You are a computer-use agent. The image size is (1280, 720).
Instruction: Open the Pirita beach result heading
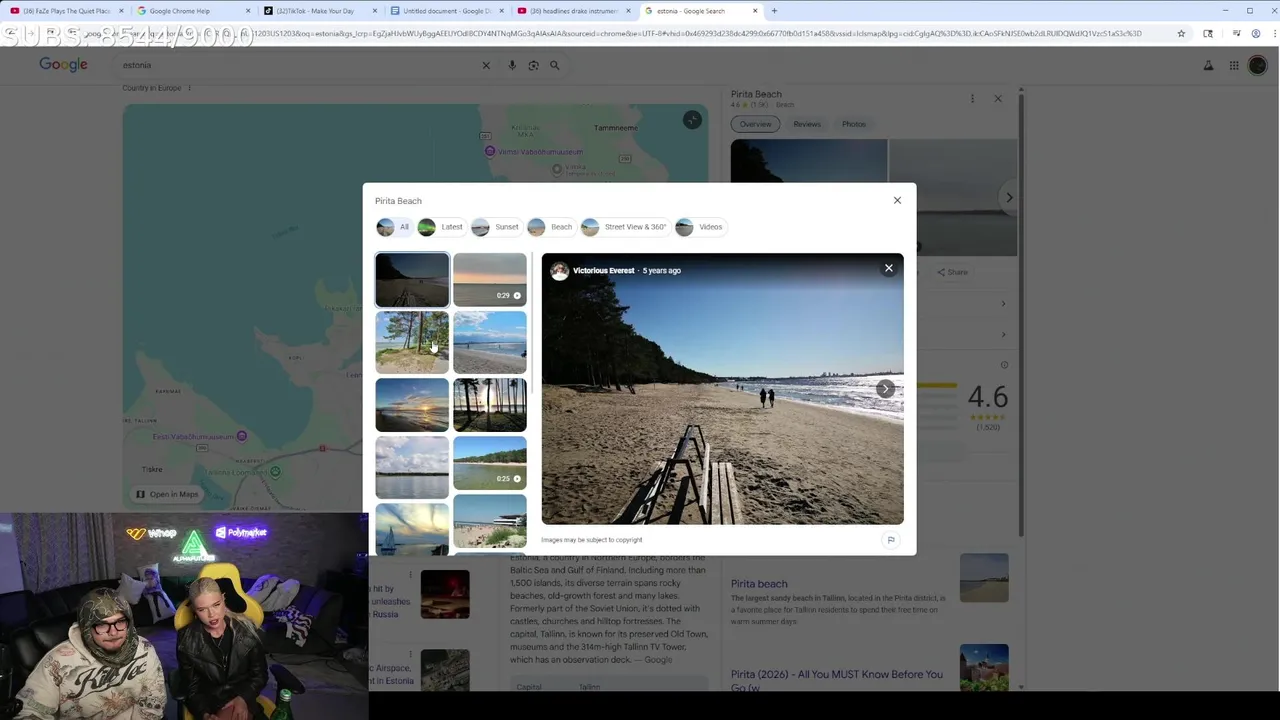point(759,584)
